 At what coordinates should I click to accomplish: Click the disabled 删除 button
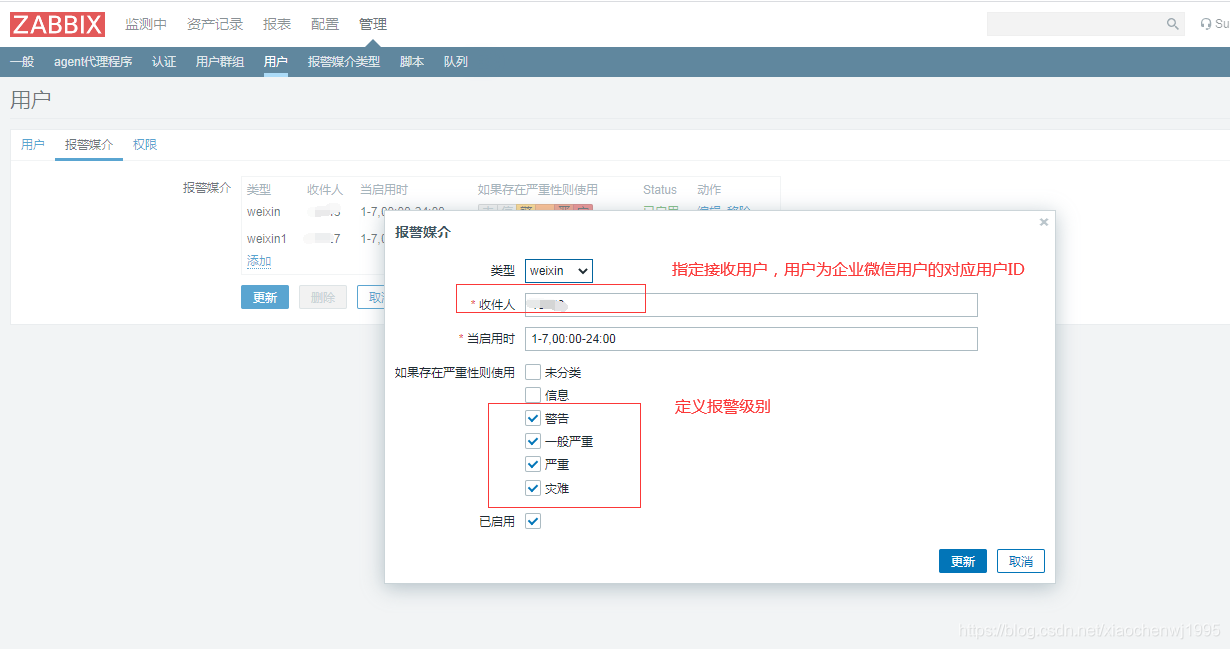click(323, 297)
